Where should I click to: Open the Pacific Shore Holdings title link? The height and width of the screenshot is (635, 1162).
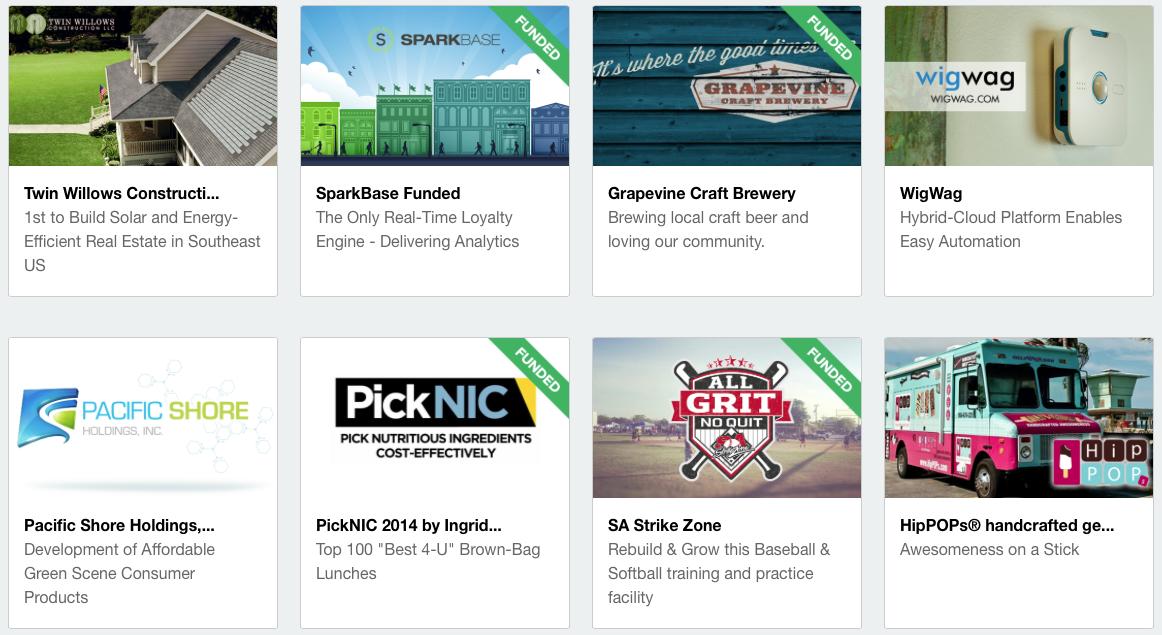click(119, 525)
